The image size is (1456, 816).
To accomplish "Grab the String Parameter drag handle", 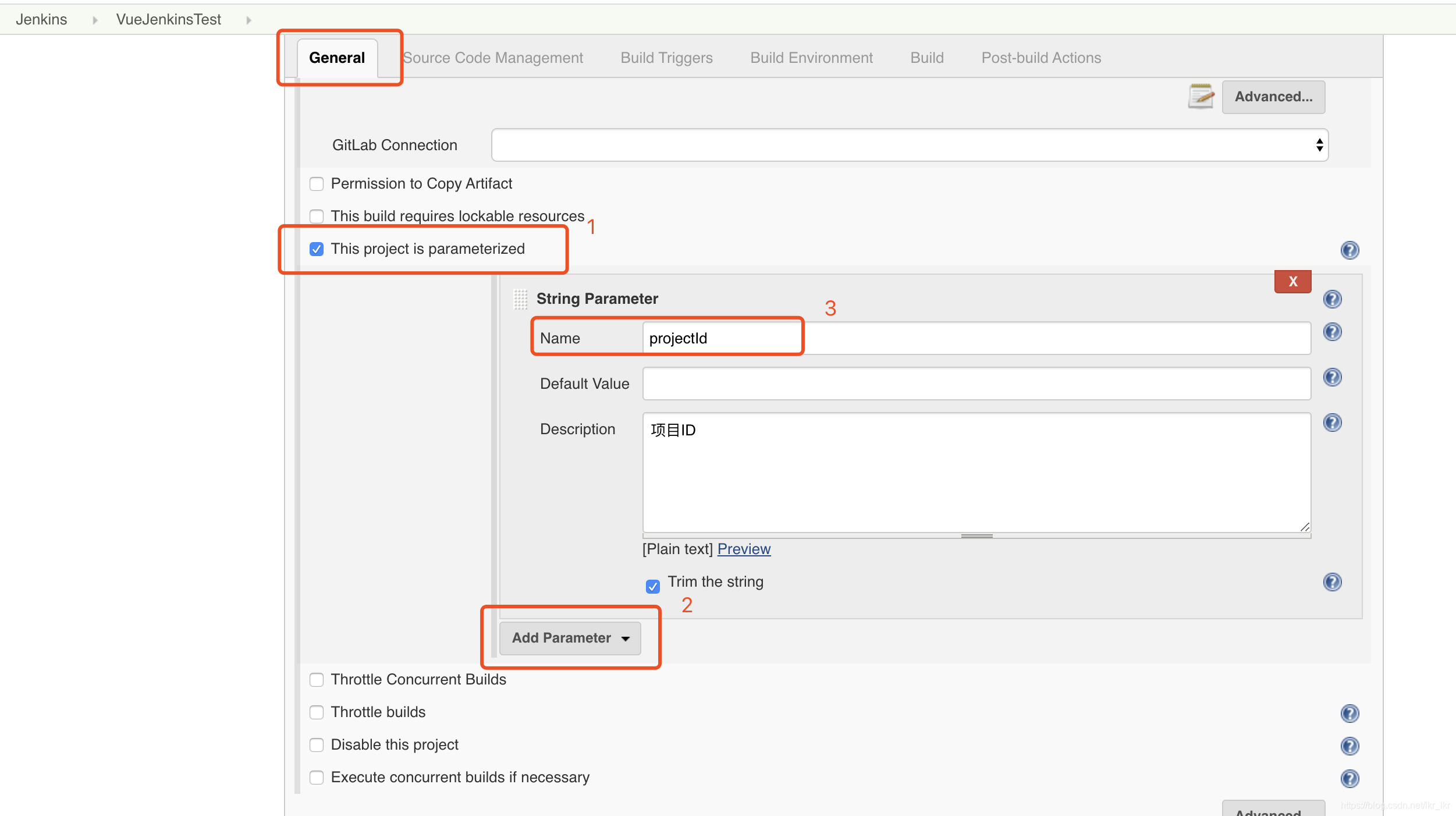I will 520,299.
